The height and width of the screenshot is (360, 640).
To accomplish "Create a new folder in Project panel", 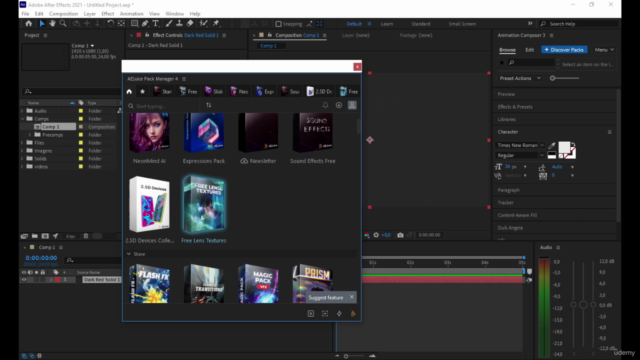I will click(x=35, y=236).
